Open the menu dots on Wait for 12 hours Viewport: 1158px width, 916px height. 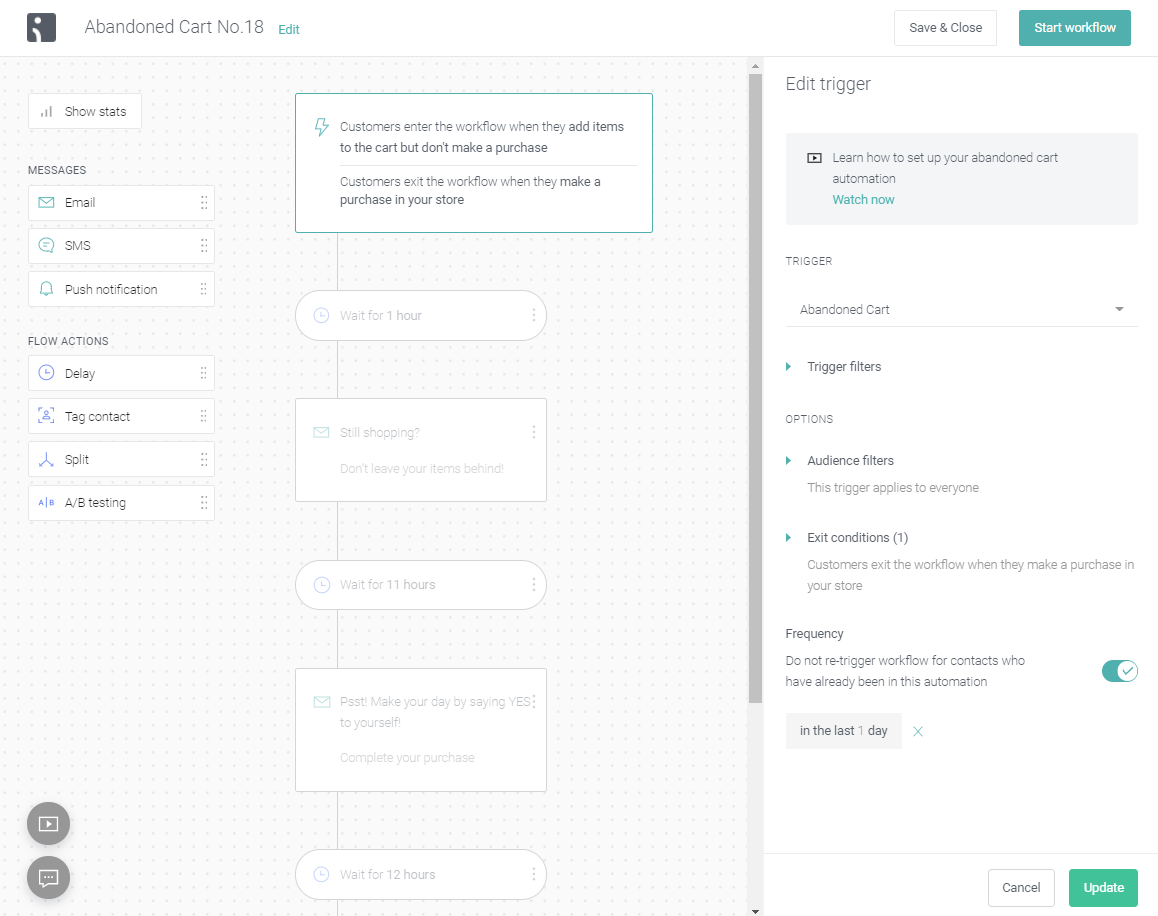(533, 874)
